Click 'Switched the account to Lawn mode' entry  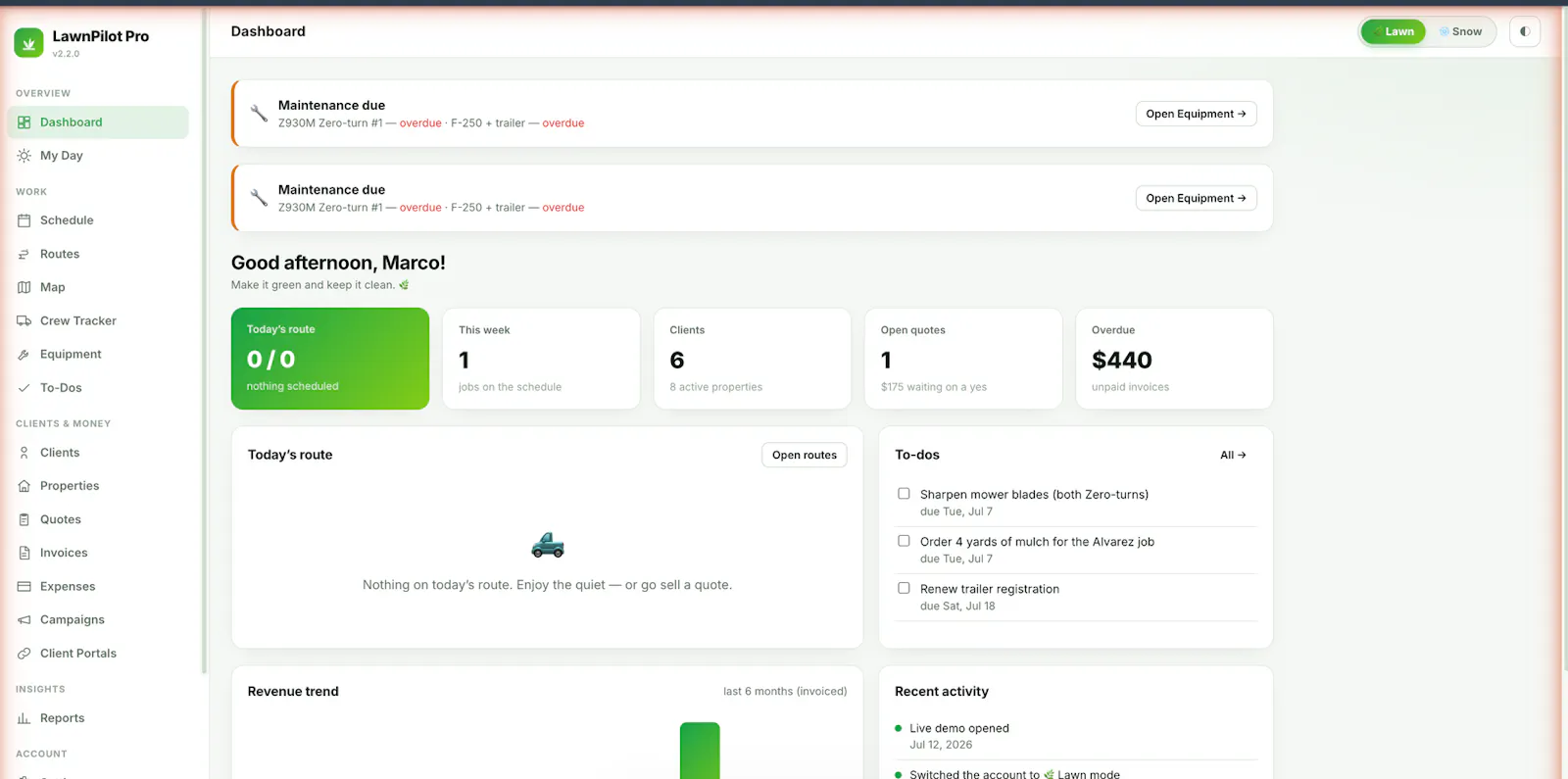pyautogui.click(x=1014, y=774)
